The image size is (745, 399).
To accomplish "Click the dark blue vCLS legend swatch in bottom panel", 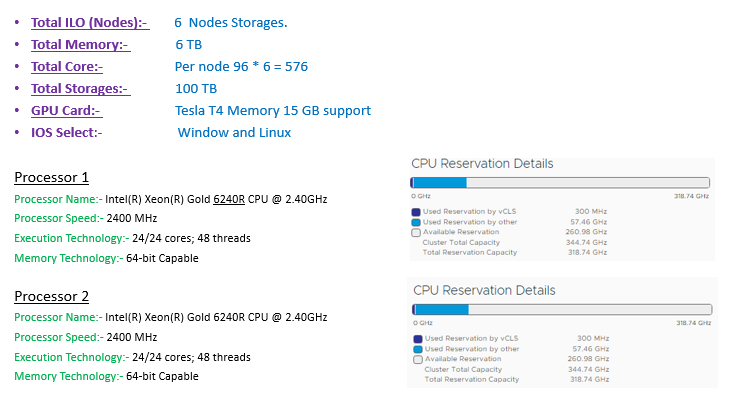I will pyautogui.click(x=418, y=339).
